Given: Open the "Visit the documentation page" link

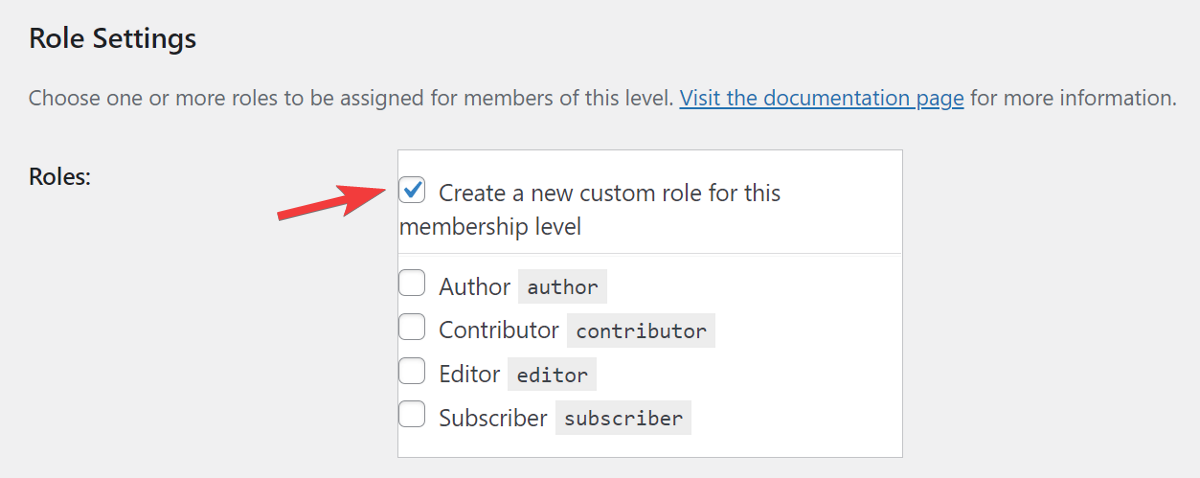Looking at the screenshot, I should tap(821, 98).
